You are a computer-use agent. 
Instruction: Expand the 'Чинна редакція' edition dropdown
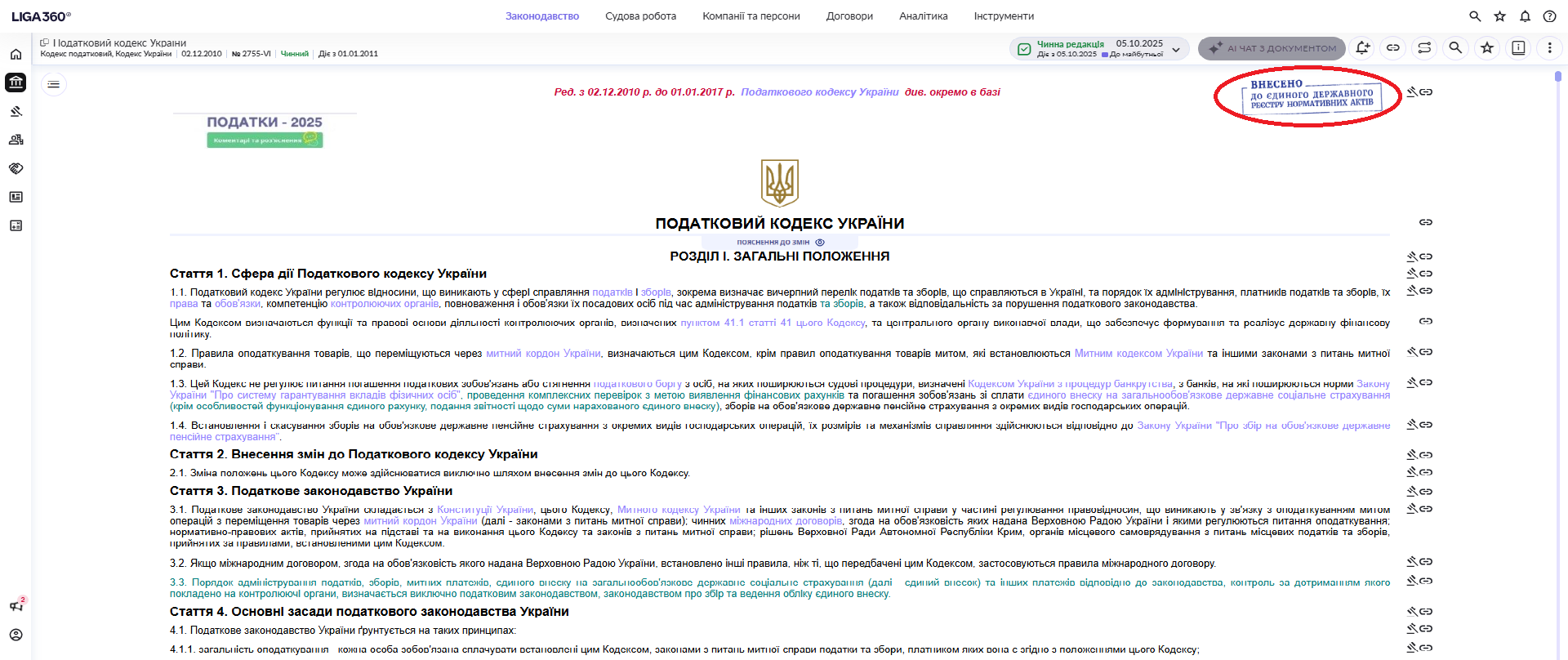pyautogui.click(x=1176, y=50)
